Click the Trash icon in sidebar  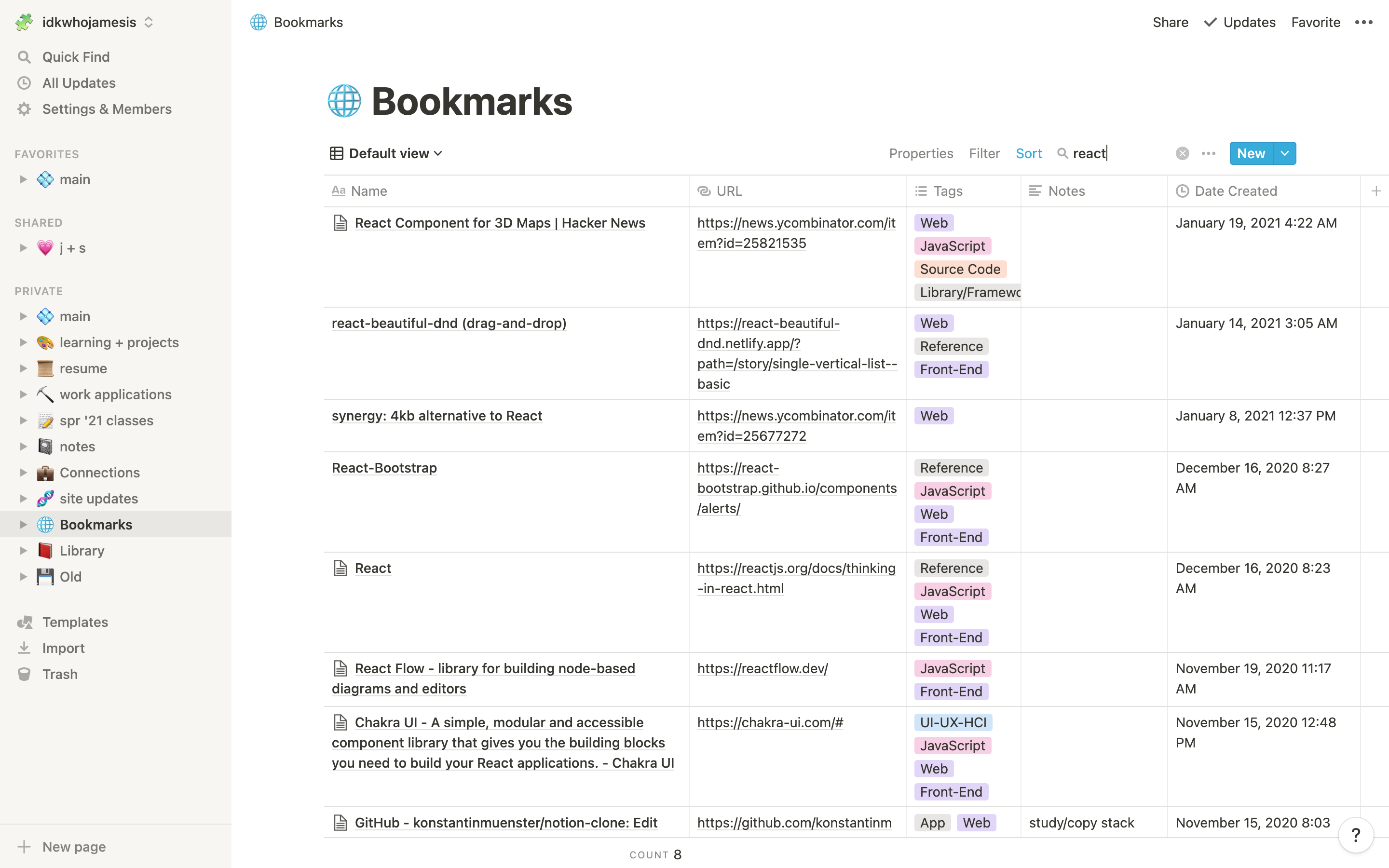click(24, 674)
